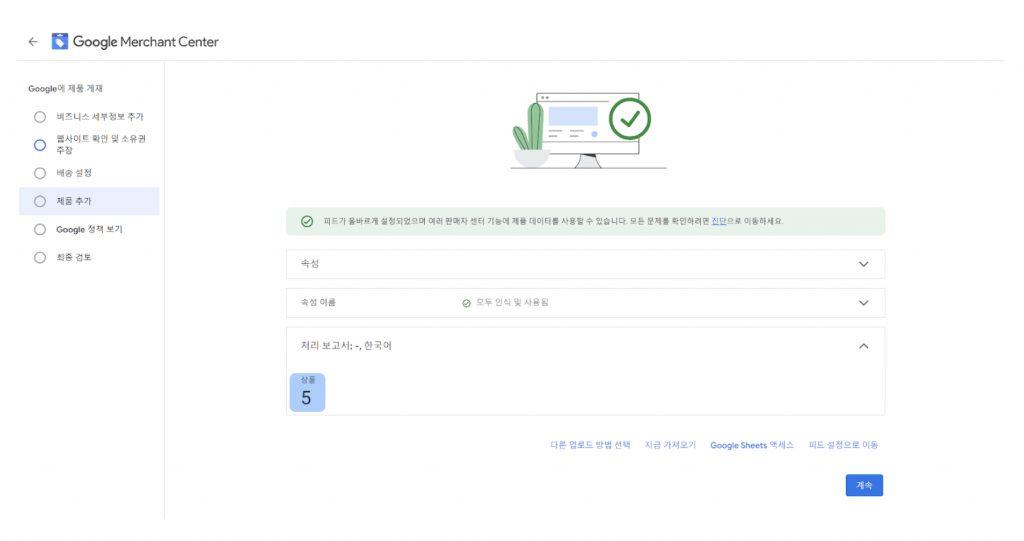Click the Google에 제품 게재 sidebar heading

click(x=65, y=88)
